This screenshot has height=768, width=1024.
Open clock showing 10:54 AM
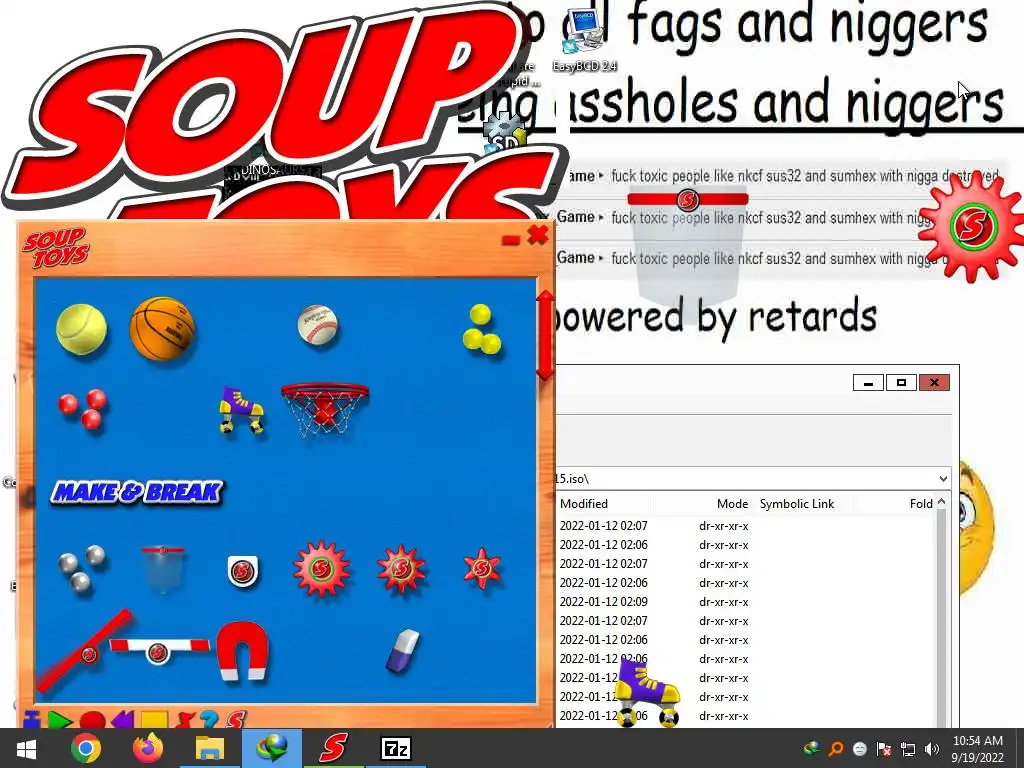[978, 749]
